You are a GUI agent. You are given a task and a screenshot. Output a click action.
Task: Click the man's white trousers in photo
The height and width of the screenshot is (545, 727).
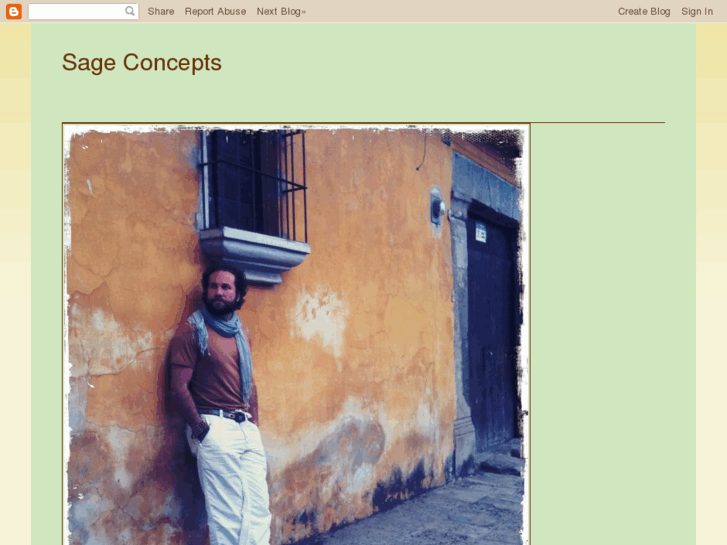tap(232, 480)
